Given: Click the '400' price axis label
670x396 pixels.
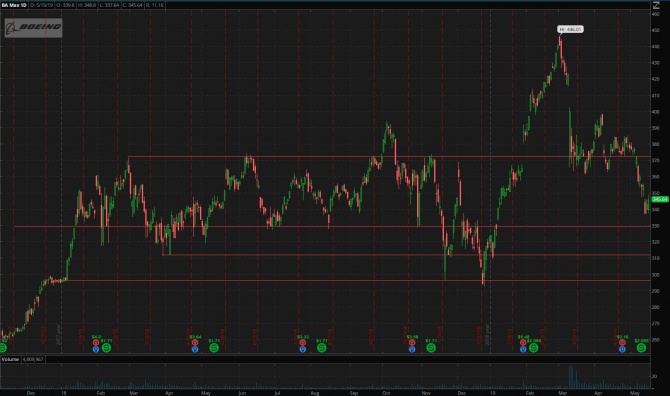Looking at the screenshot, I should coord(655,112).
